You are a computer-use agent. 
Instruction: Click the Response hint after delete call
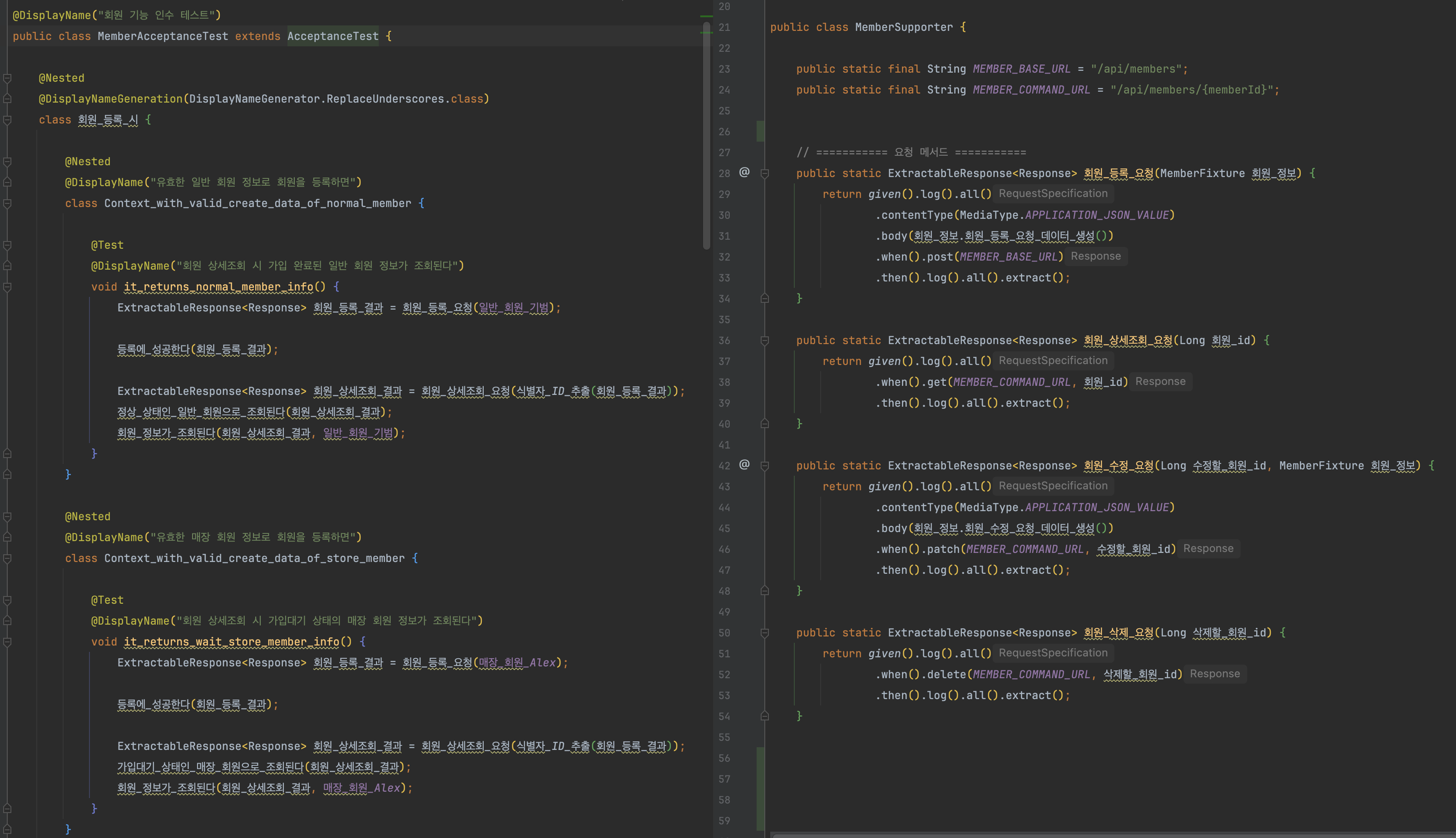click(x=1214, y=674)
